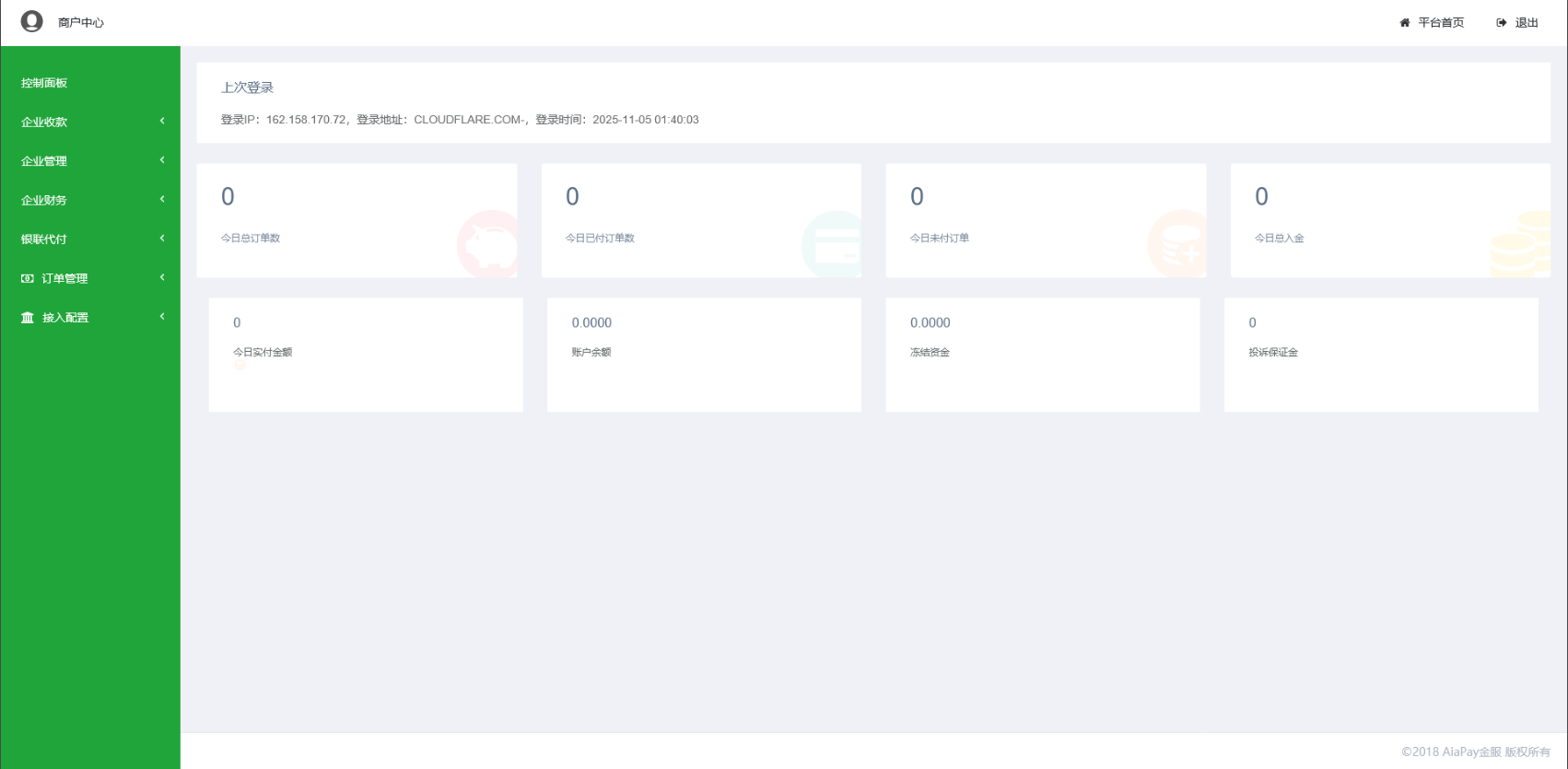Click the 商户中心 title text
The height and width of the screenshot is (769, 1568).
[81, 23]
